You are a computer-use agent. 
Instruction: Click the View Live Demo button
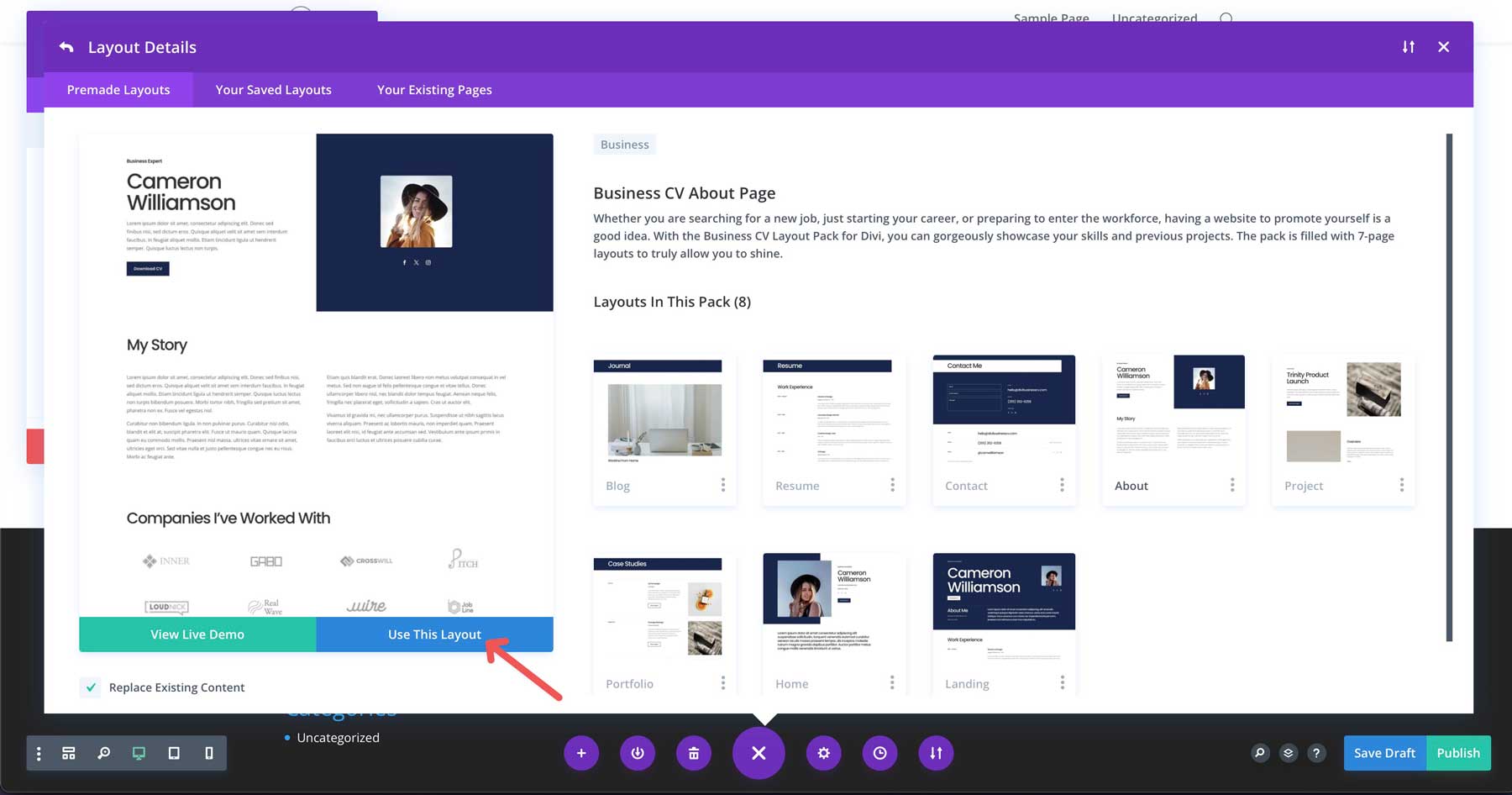pyautogui.click(x=197, y=634)
